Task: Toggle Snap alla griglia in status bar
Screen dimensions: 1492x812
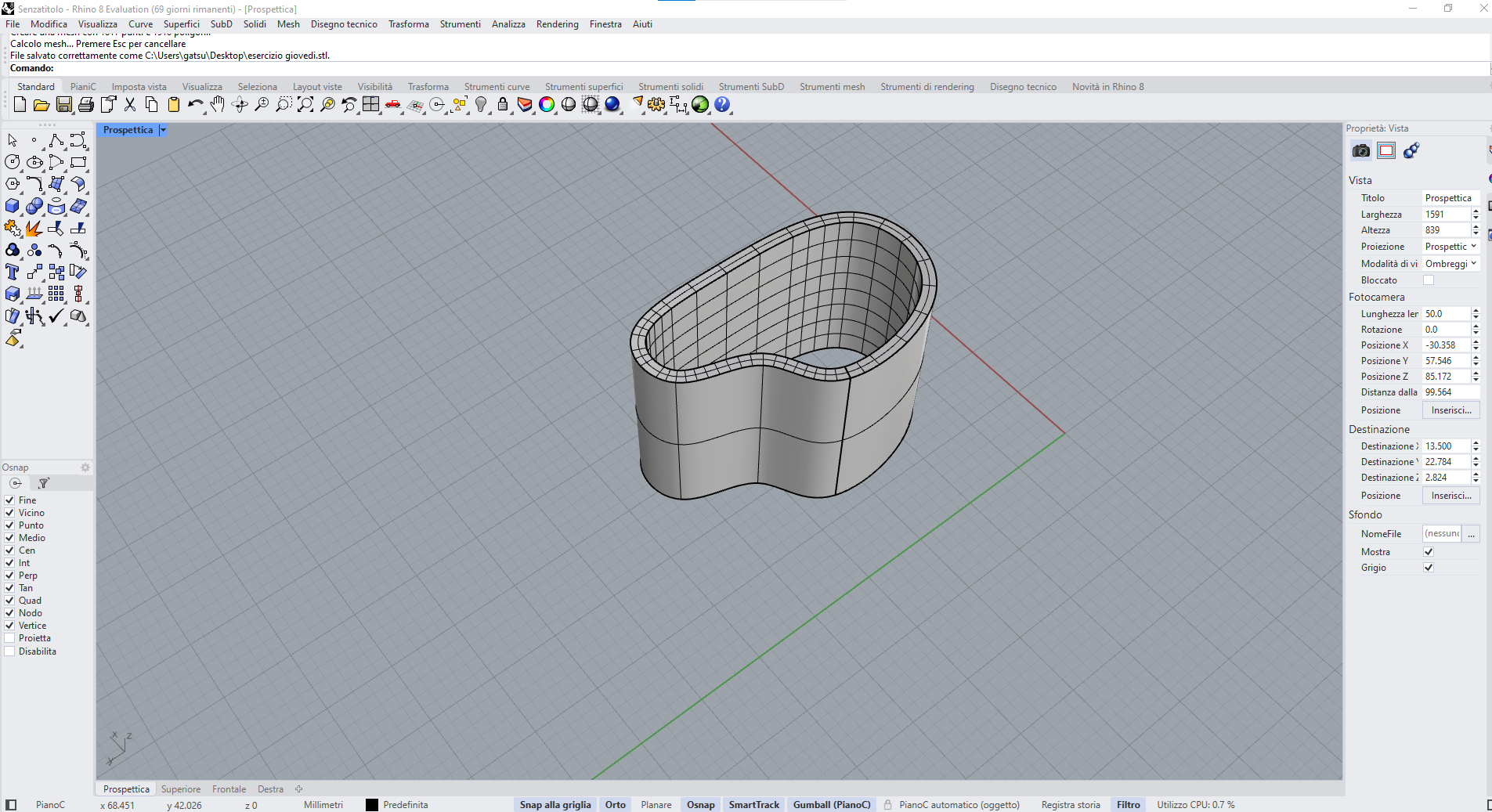Action: tap(555, 805)
